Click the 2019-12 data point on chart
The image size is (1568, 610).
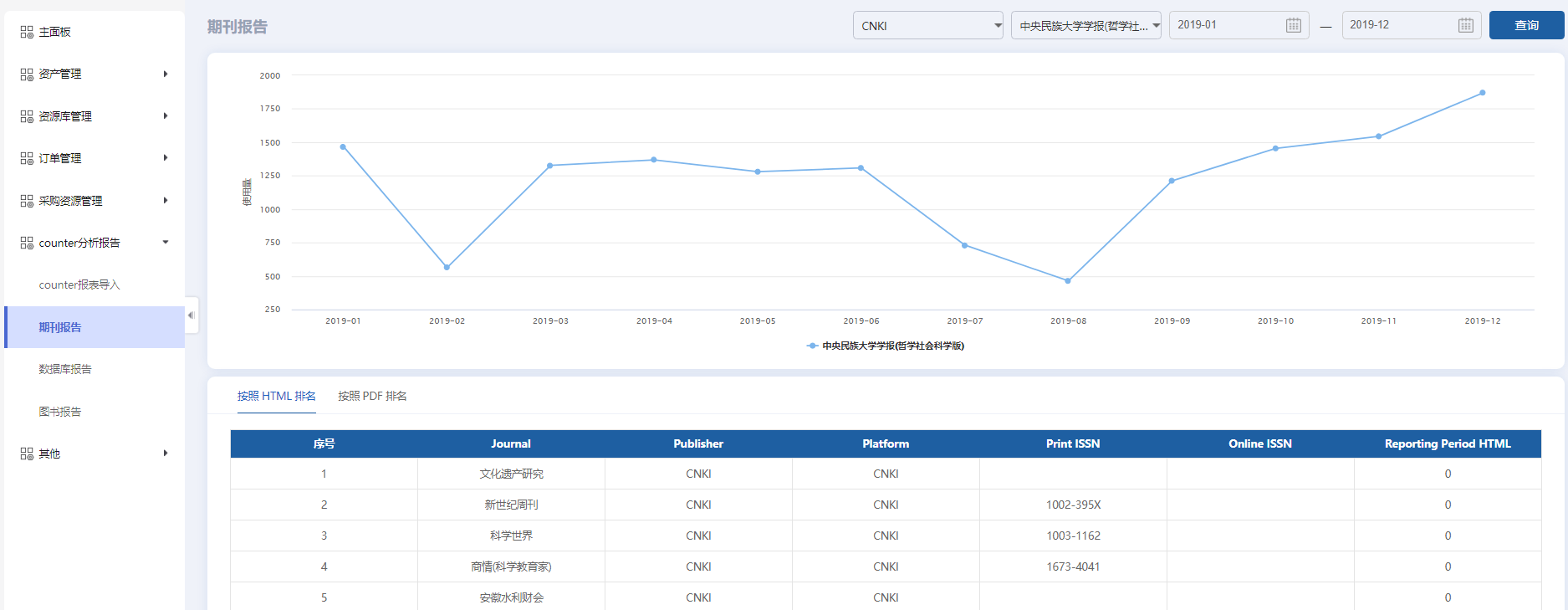(1482, 93)
